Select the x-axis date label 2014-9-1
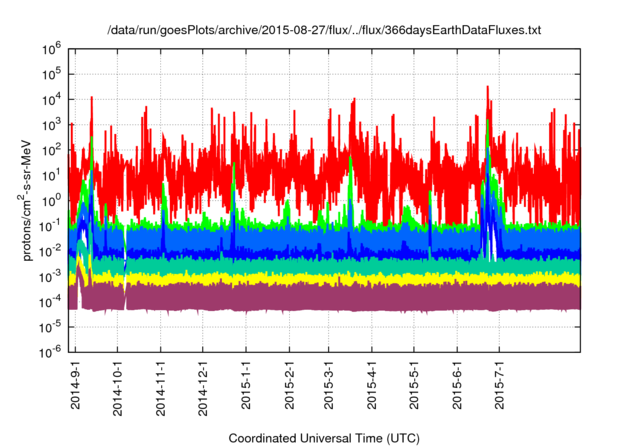Screen dimensions: 640x448 pos(75,385)
